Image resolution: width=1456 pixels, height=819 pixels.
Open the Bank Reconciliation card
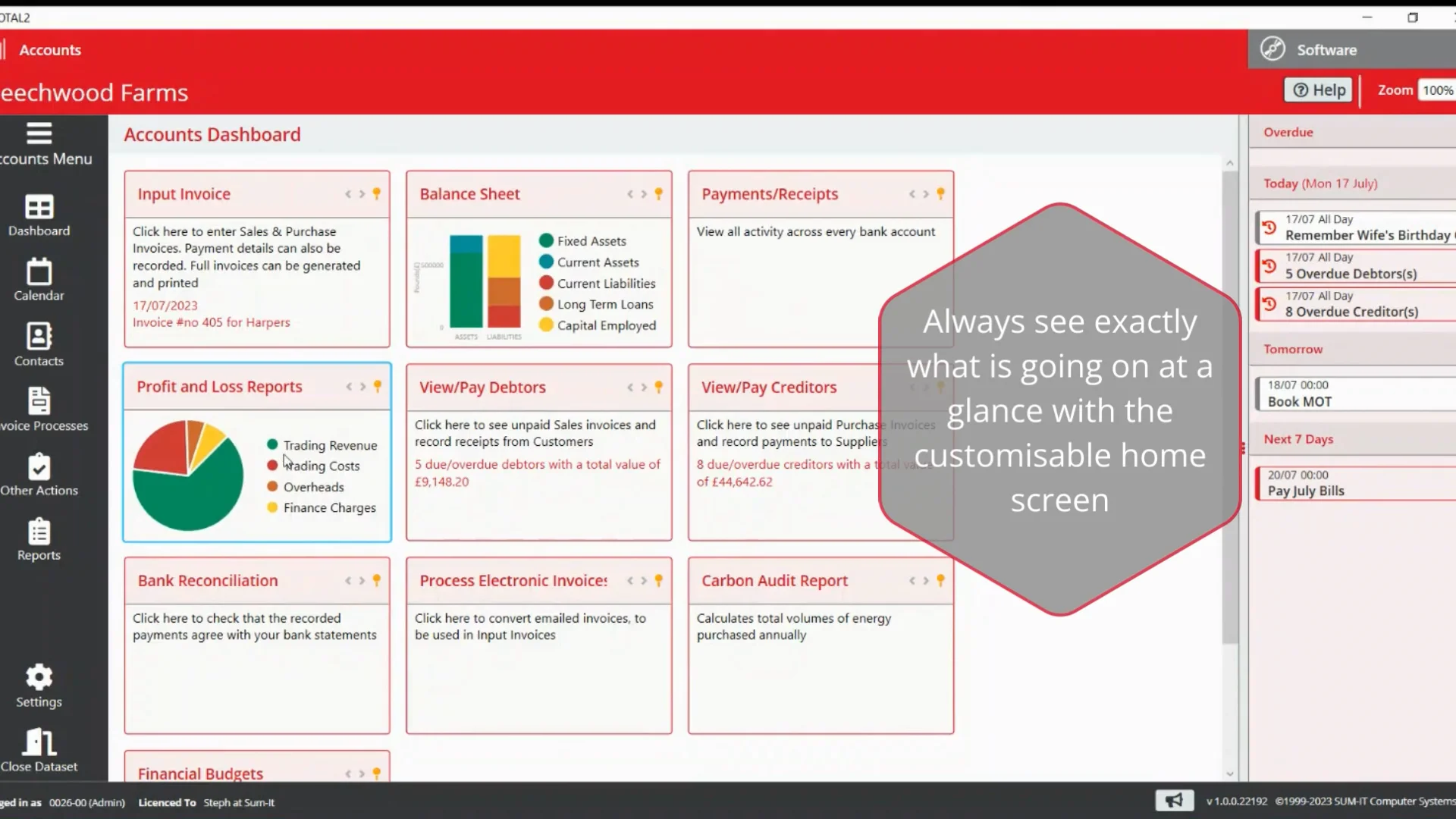tap(256, 645)
